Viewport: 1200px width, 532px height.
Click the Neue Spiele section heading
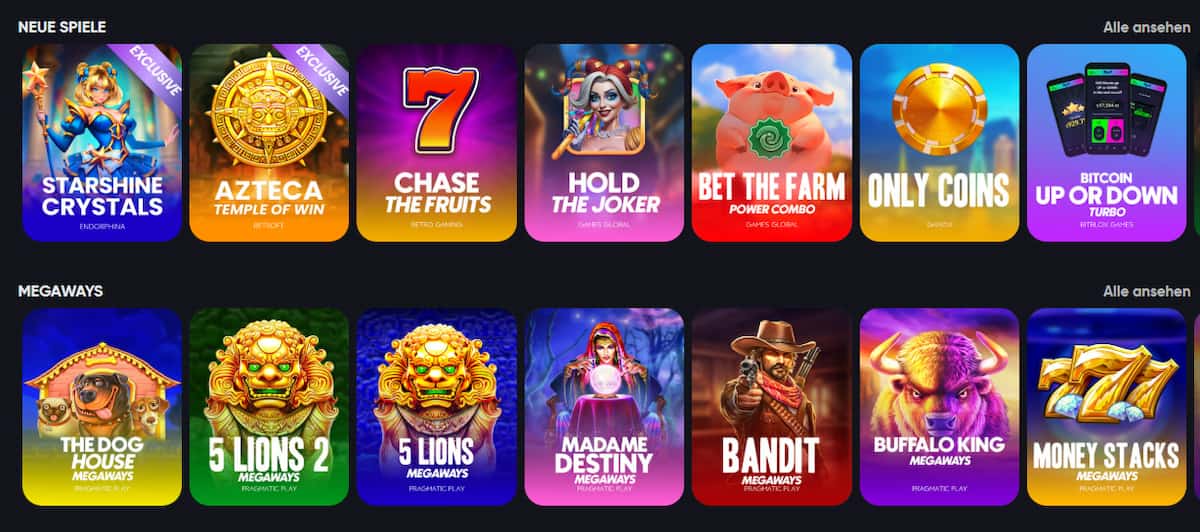click(62, 27)
